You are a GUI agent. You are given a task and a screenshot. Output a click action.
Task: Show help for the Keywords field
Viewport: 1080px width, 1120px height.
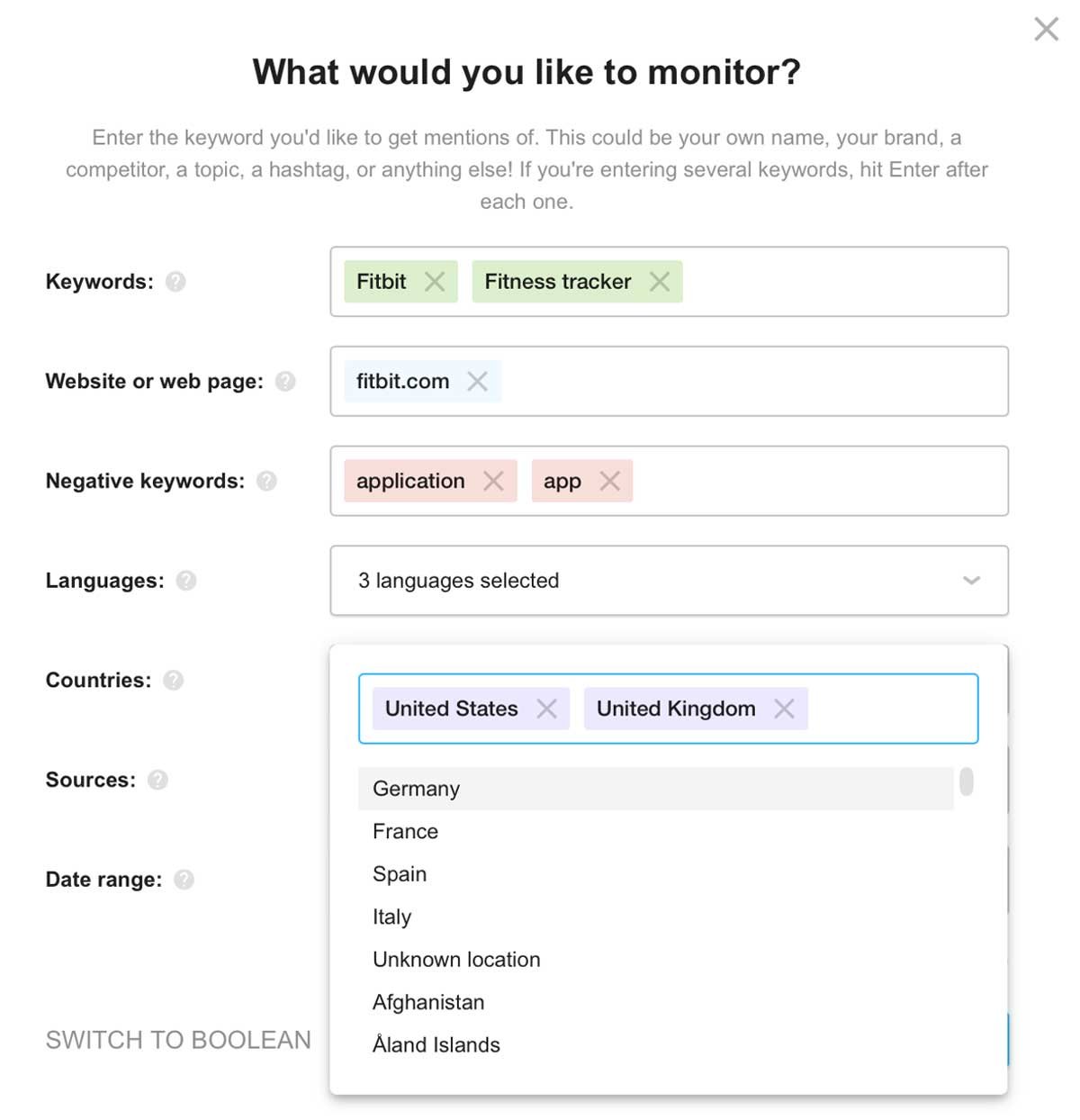175,282
